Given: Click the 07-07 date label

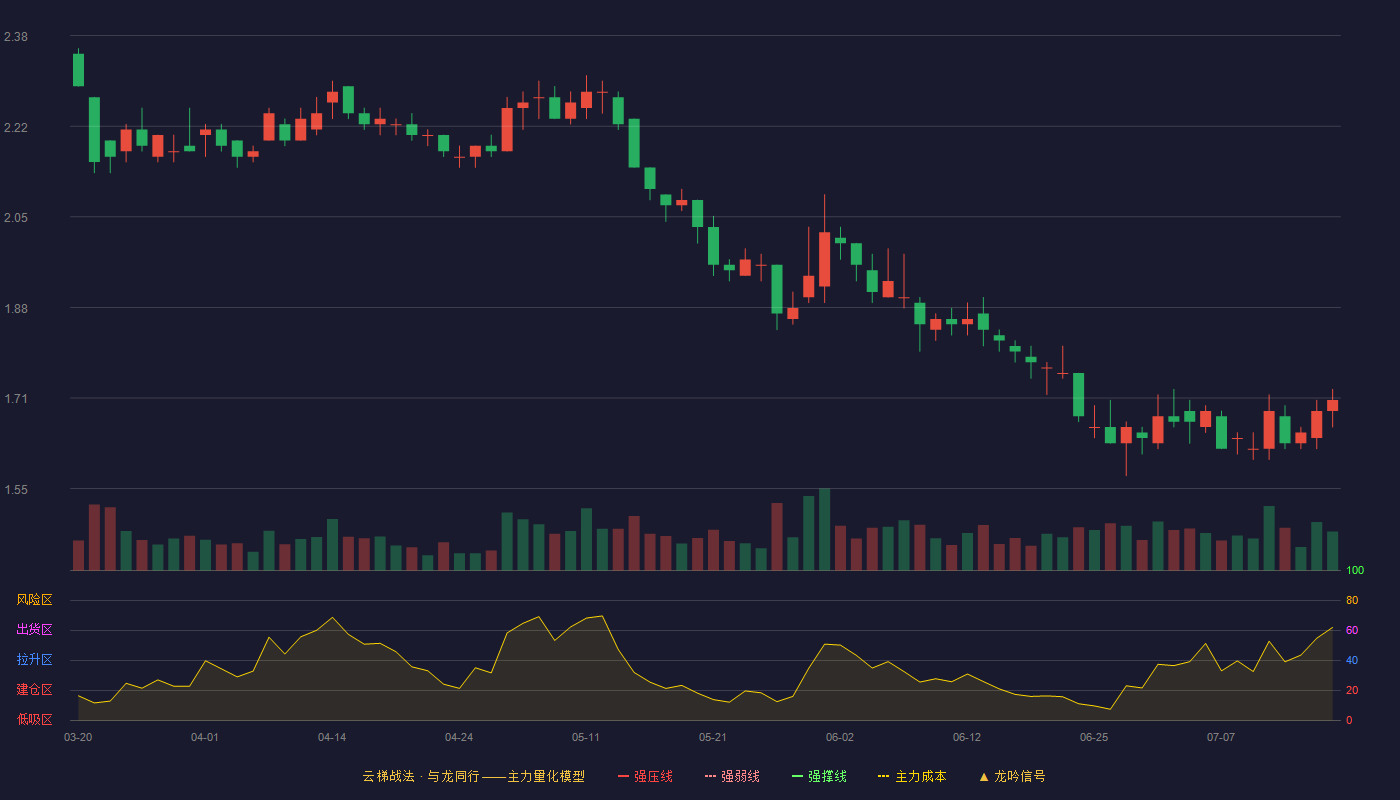Looking at the screenshot, I should 1221,737.
